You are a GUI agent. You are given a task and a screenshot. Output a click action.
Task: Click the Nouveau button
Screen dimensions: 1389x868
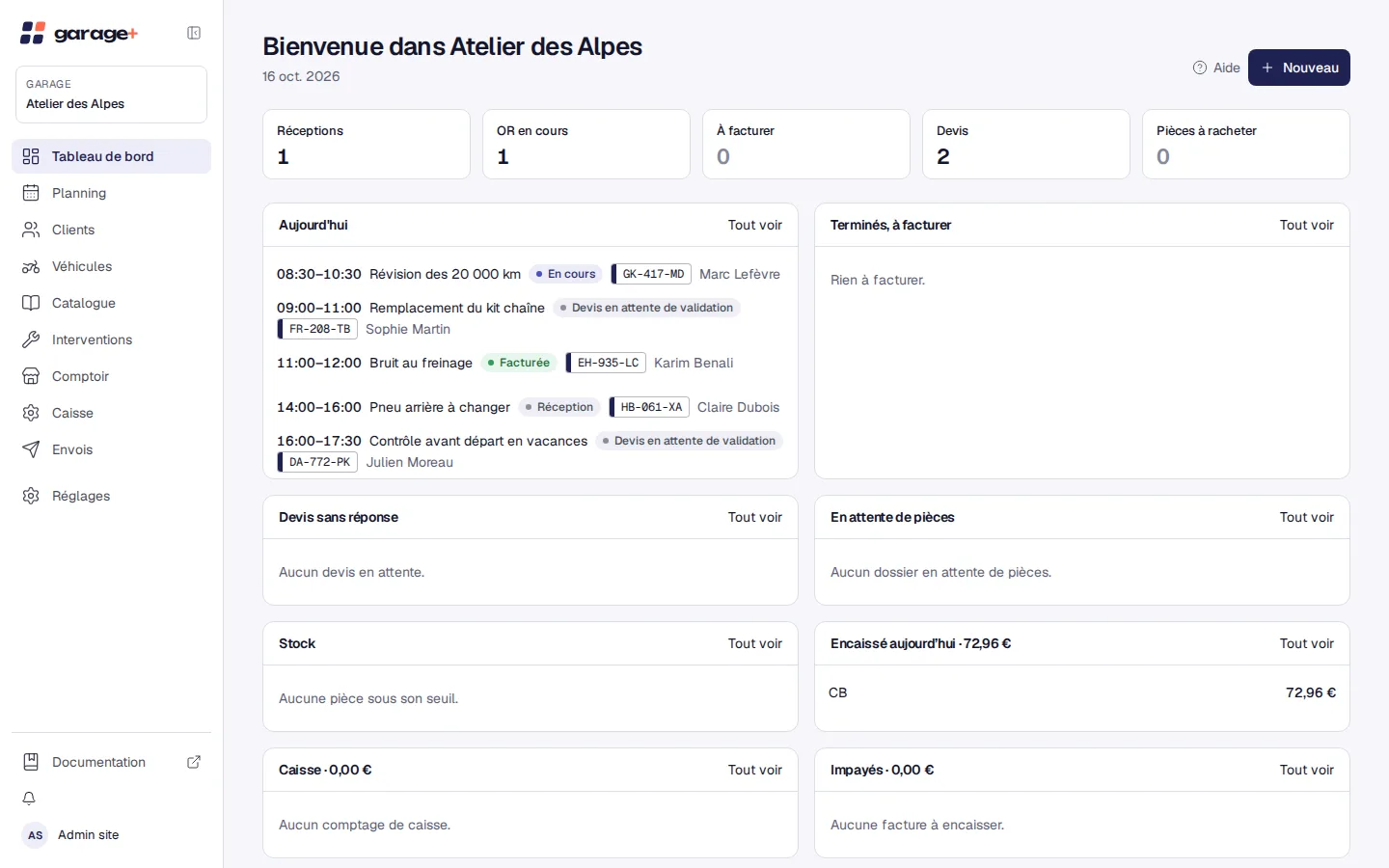(1299, 68)
